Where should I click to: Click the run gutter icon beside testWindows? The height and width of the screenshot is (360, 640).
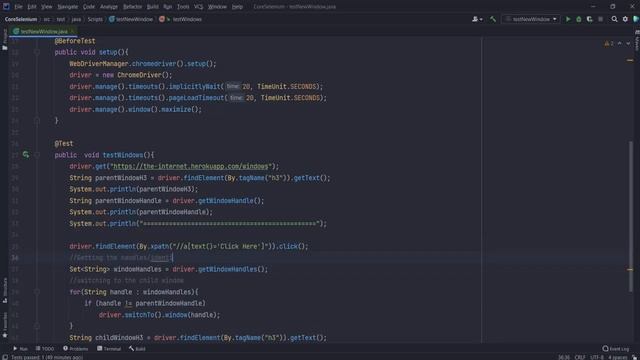26,155
